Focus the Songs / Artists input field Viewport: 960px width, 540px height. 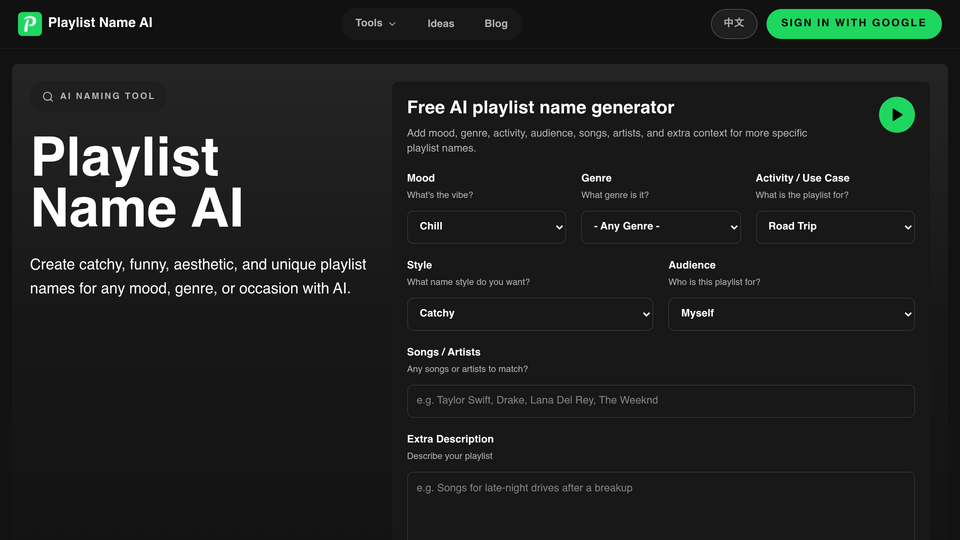coord(661,400)
